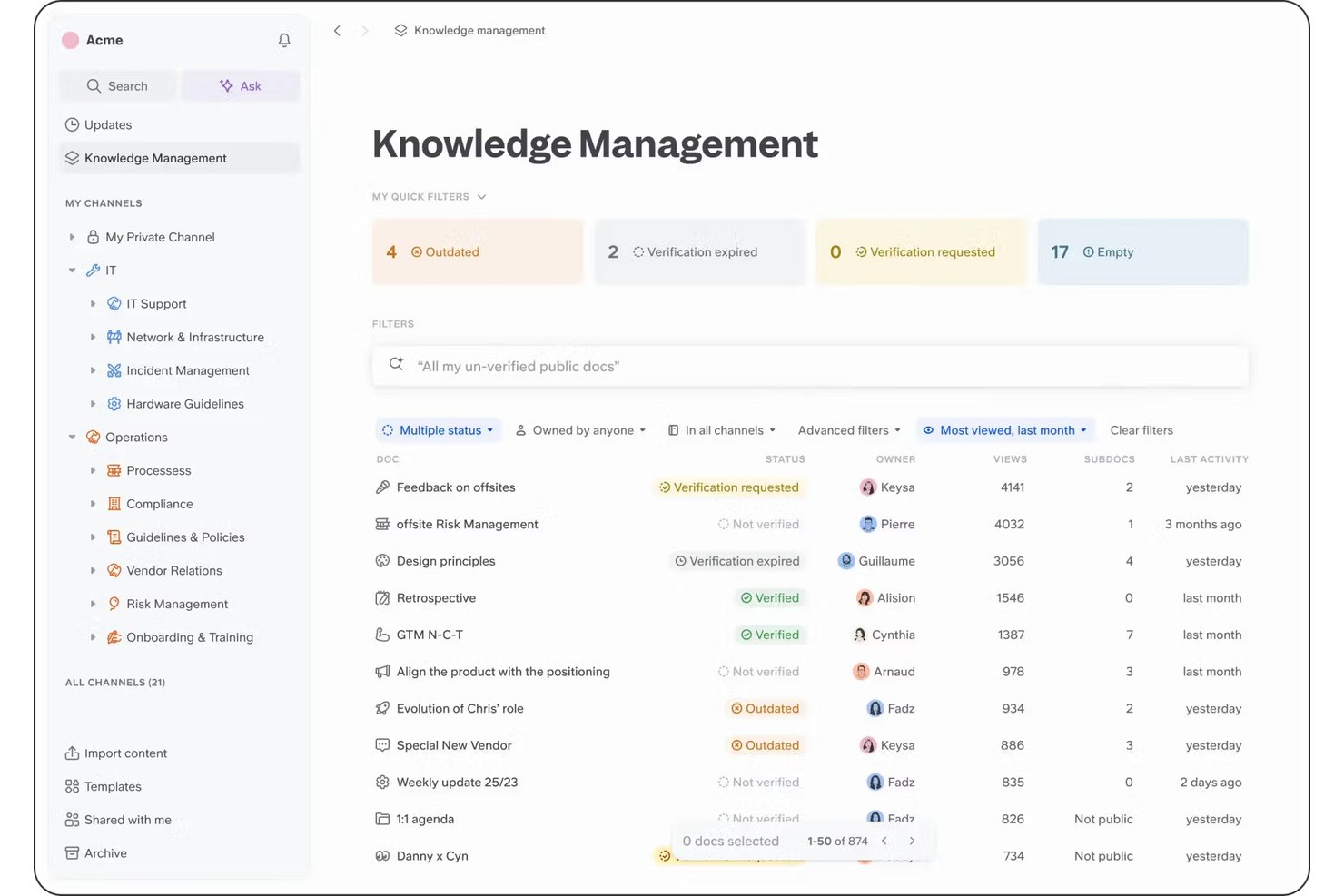The image size is (1344, 896).
Task: Open the Retrospective document
Action: click(436, 598)
